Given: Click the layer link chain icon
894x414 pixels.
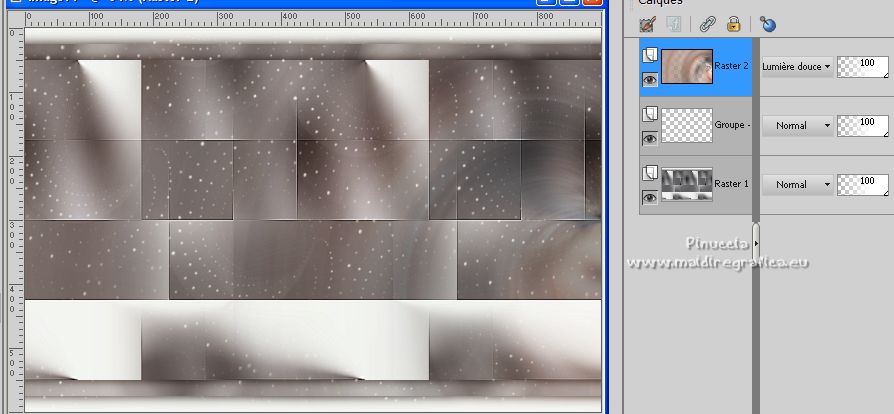Looking at the screenshot, I should (708, 24).
